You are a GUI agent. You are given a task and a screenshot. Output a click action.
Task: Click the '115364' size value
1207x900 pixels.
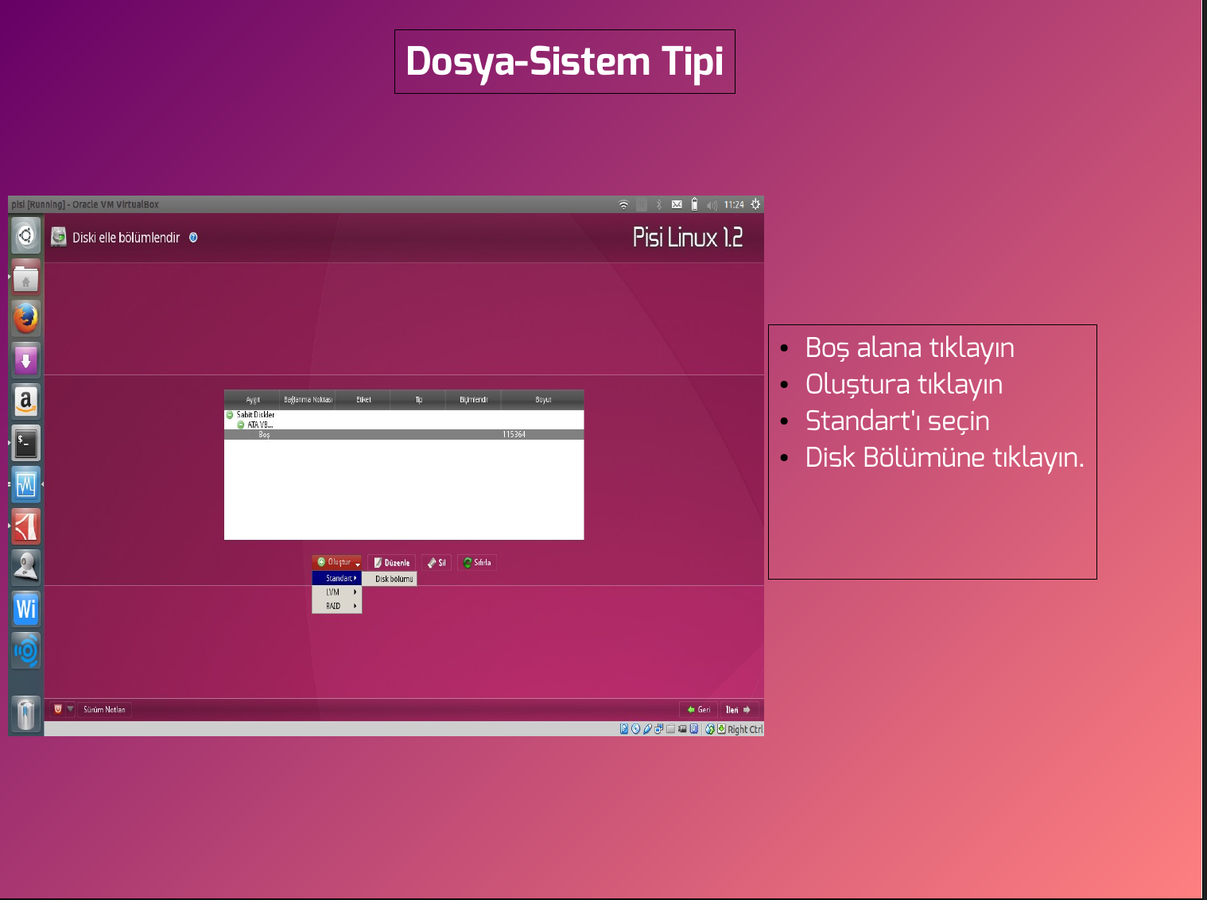514,434
